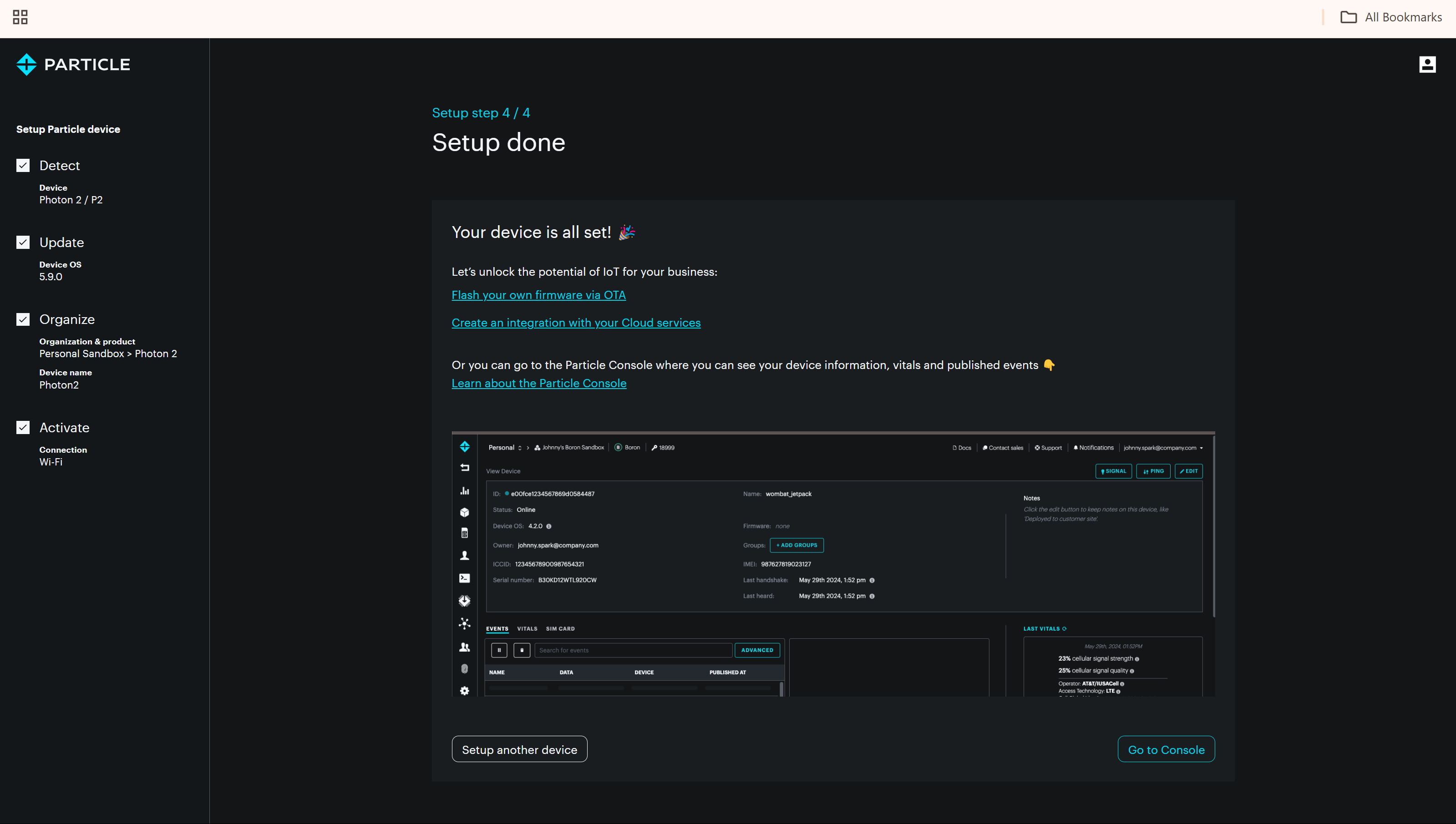Screen dimensions: 1456x824
Task: Click the bar chart icon in console preview
Action: (x=464, y=490)
